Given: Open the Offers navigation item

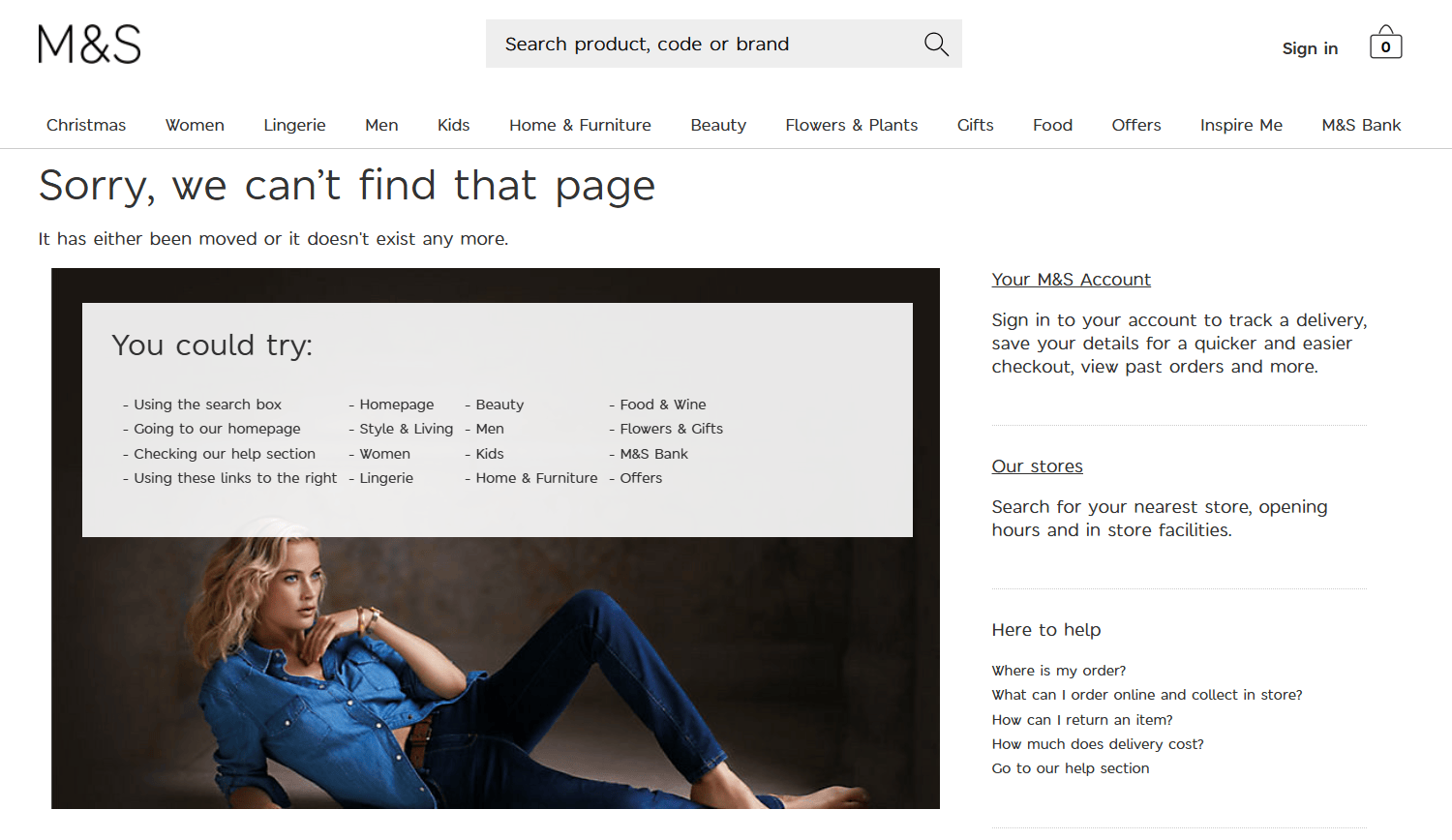Looking at the screenshot, I should pyautogui.click(x=1135, y=125).
